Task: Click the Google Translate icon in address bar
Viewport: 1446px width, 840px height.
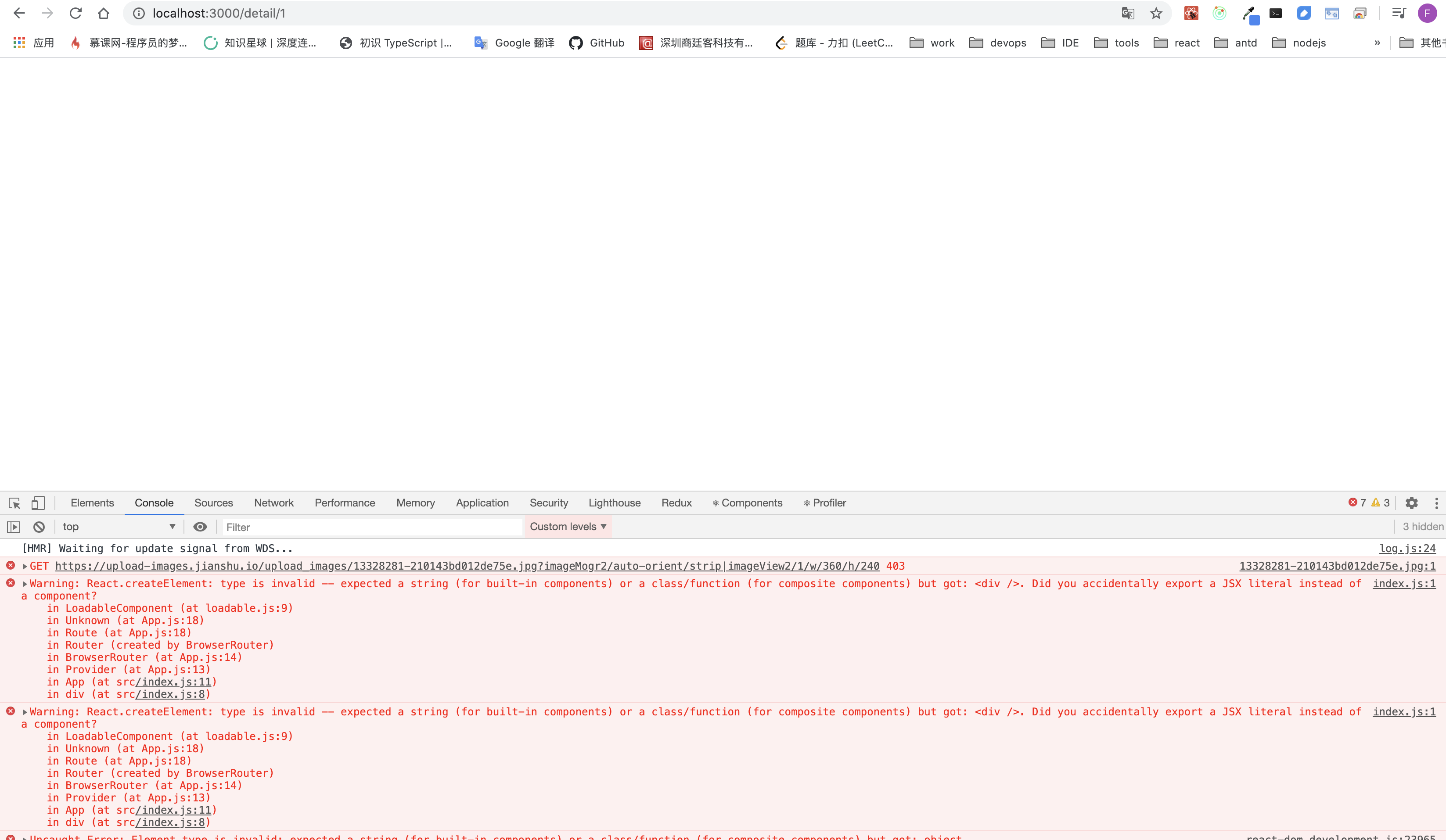Action: (x=1128, y=13)
